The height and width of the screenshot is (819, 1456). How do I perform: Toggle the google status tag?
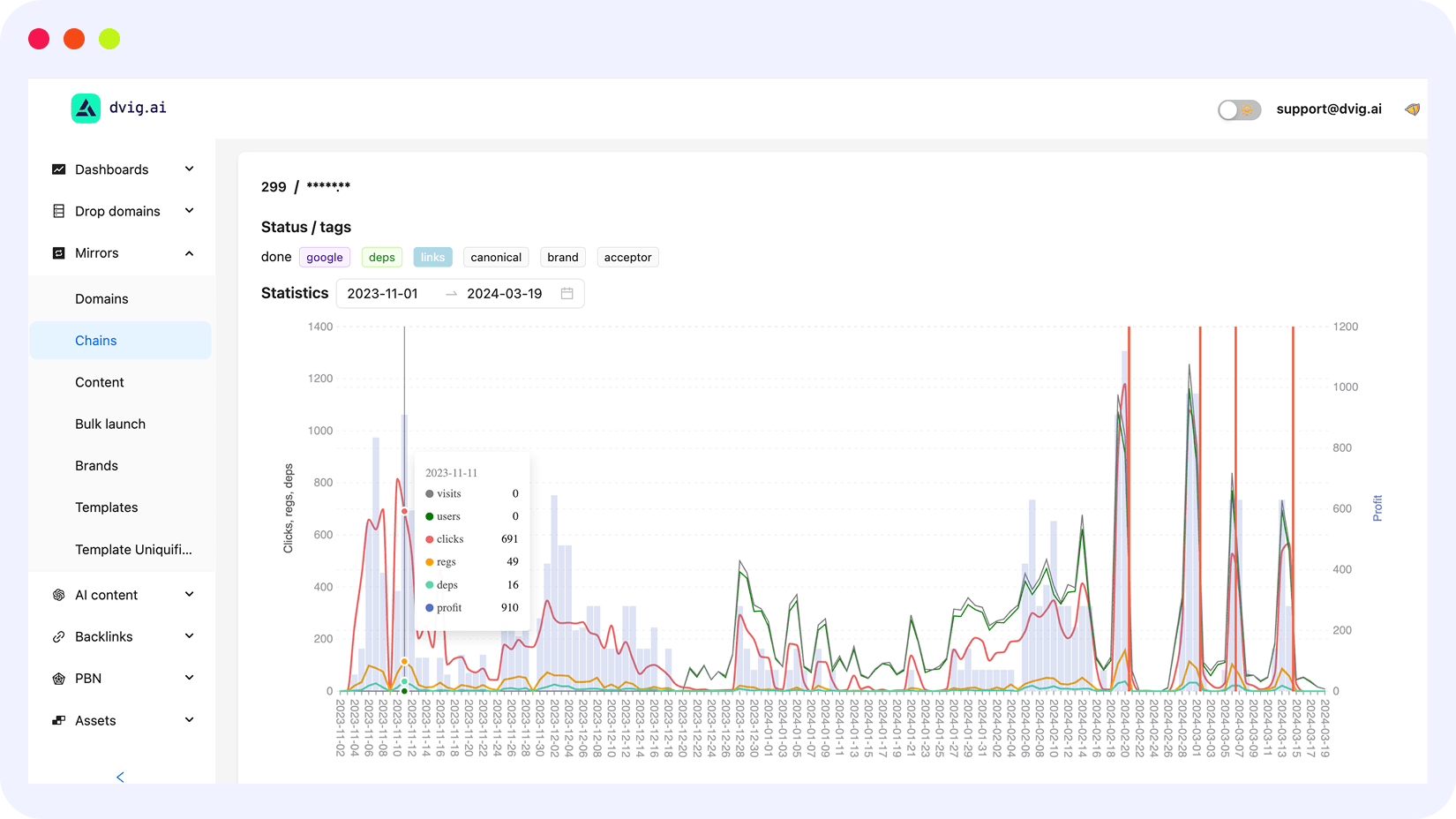[325, 258]
